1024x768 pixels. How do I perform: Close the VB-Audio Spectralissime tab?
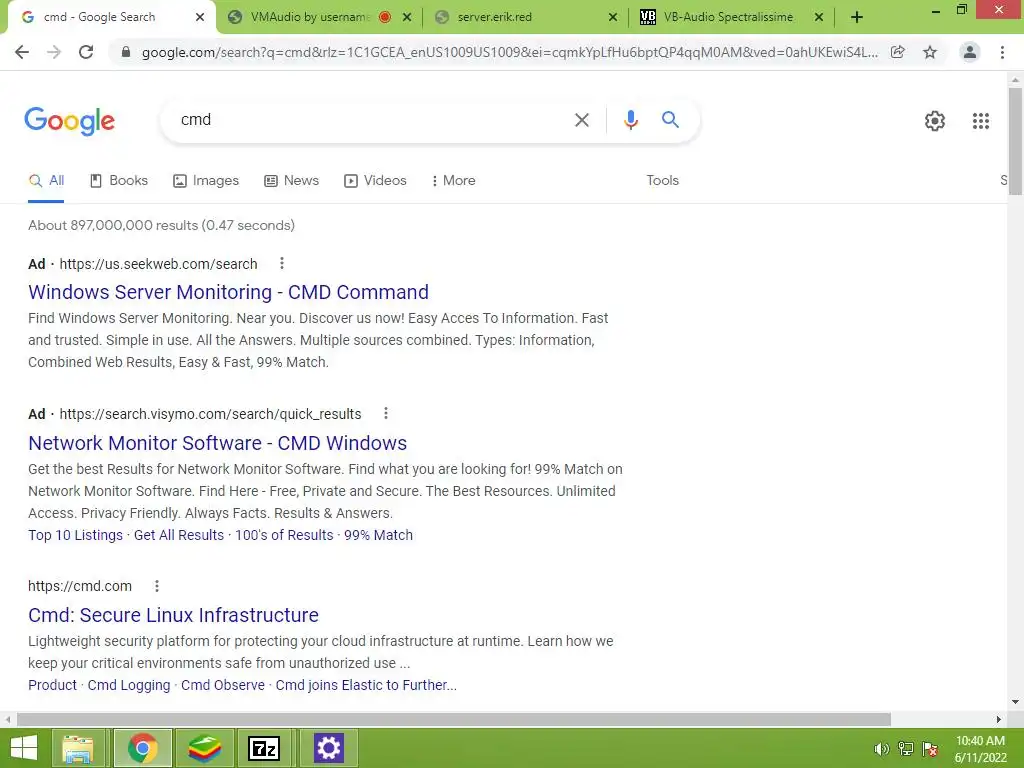pyautogui.click(x=819, y=18)
